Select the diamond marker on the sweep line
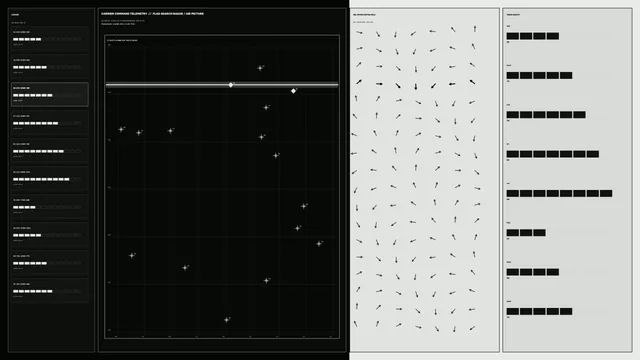640x360 pixels. pyautogui.click(x=231, y=85)
